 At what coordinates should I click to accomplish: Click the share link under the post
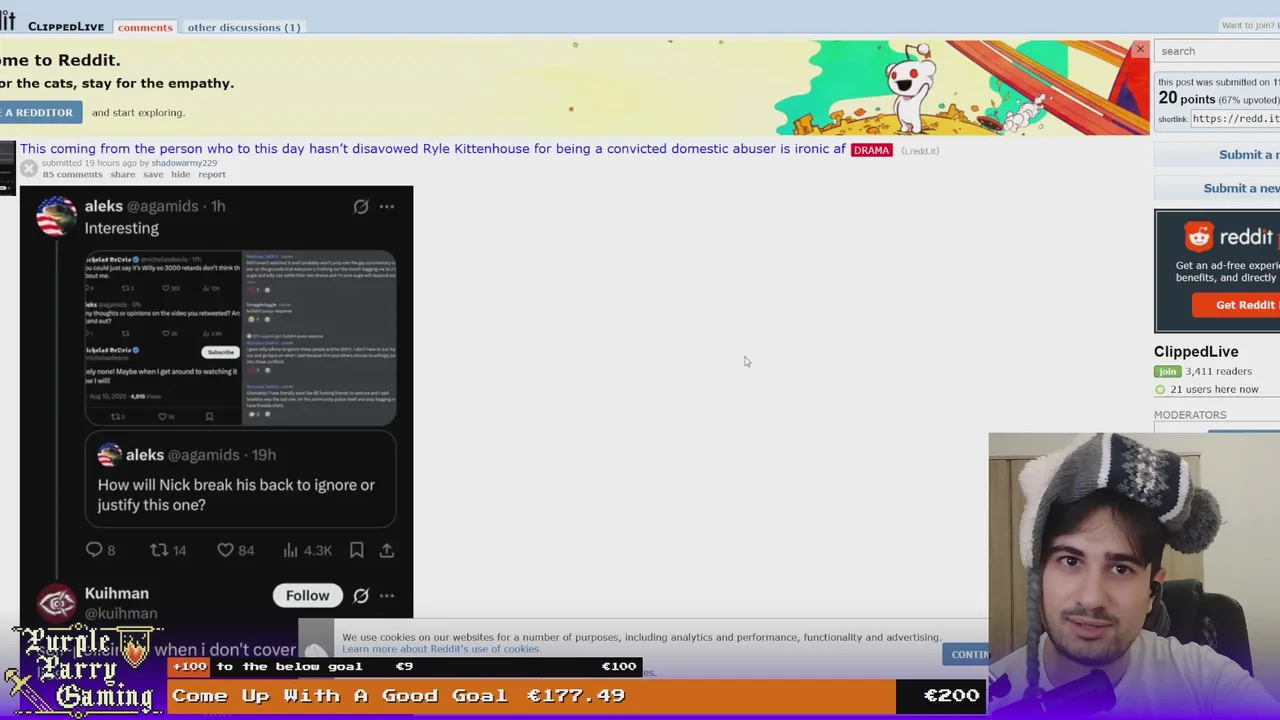[123, 174]
